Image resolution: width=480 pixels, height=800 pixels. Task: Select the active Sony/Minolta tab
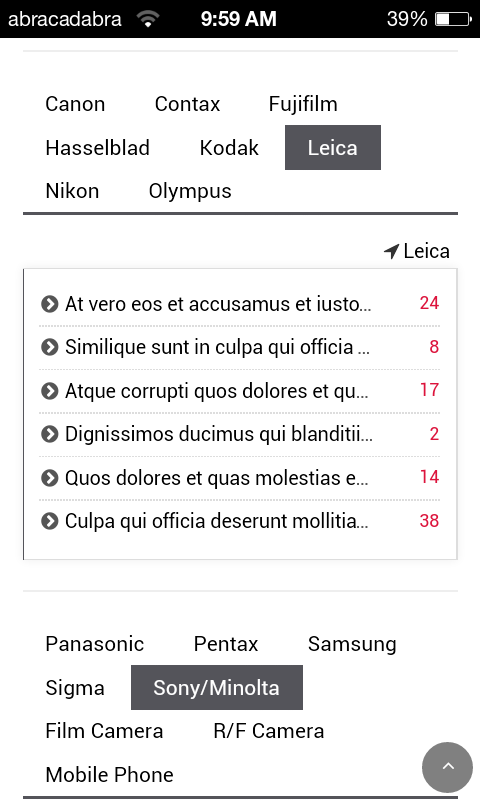(x=217, y=688)
